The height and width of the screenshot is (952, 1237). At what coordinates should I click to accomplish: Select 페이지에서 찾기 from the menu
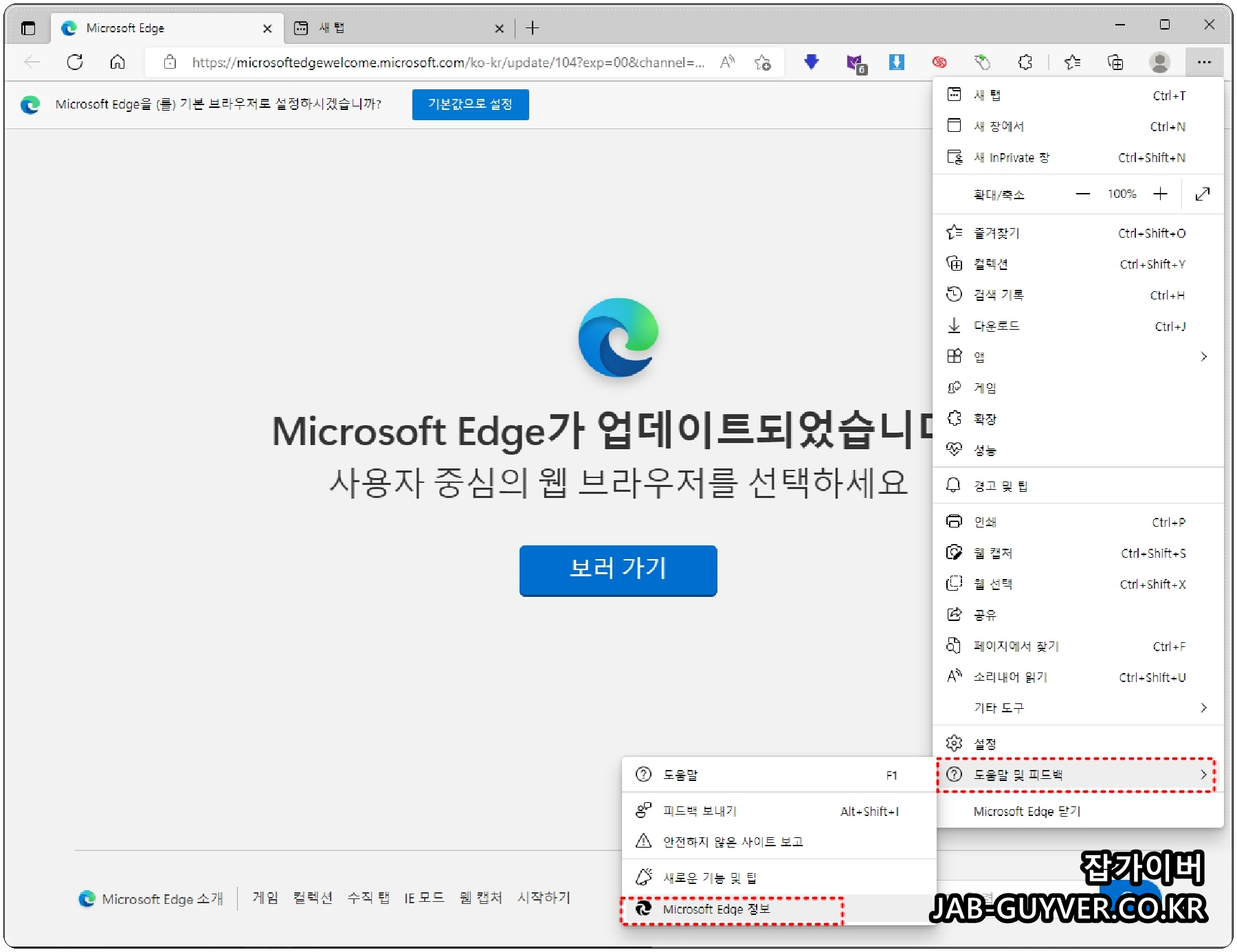point(1078,646)
